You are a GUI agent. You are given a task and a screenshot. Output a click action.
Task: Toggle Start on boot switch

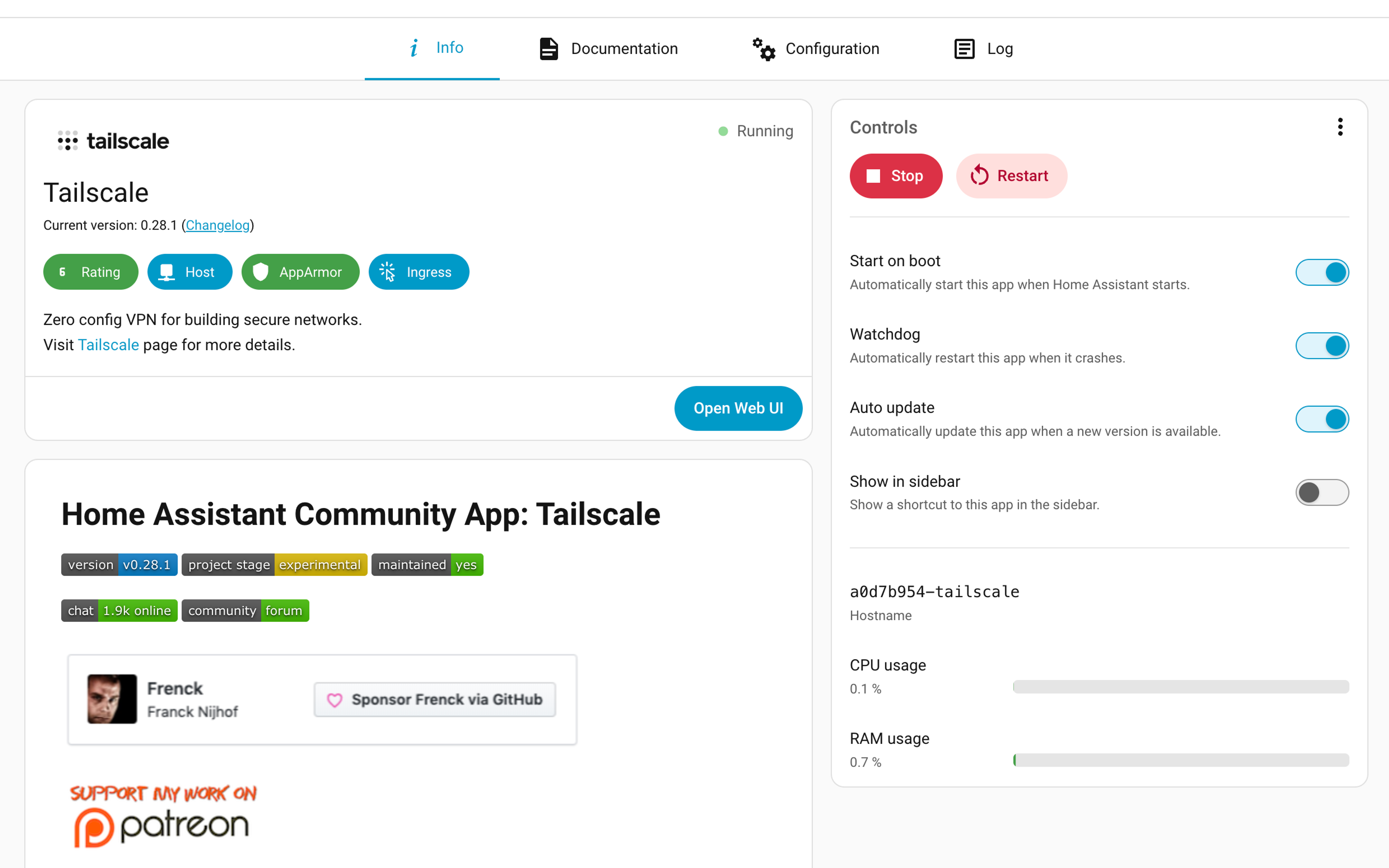coord(1322,272)
